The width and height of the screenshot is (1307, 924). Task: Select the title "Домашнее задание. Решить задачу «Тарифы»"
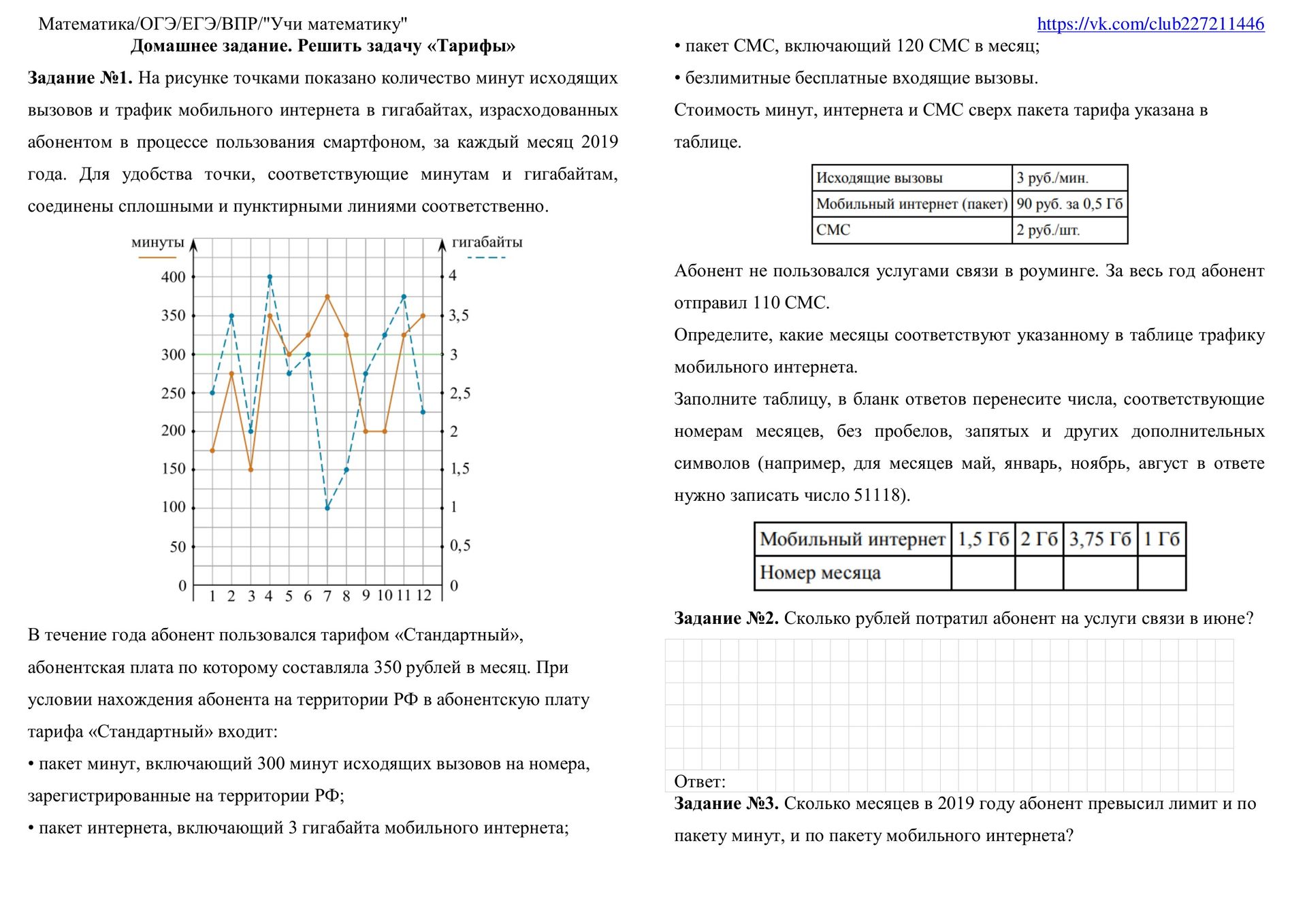point(323,46)
